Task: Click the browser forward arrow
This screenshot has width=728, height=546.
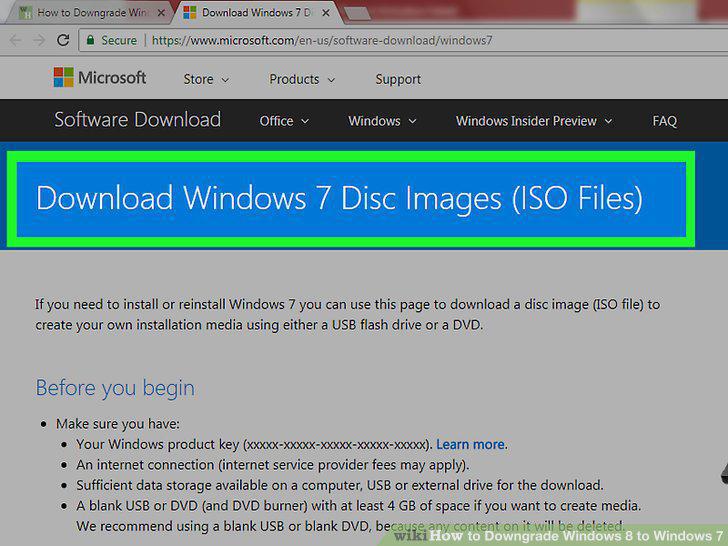Action: [39, 40]
